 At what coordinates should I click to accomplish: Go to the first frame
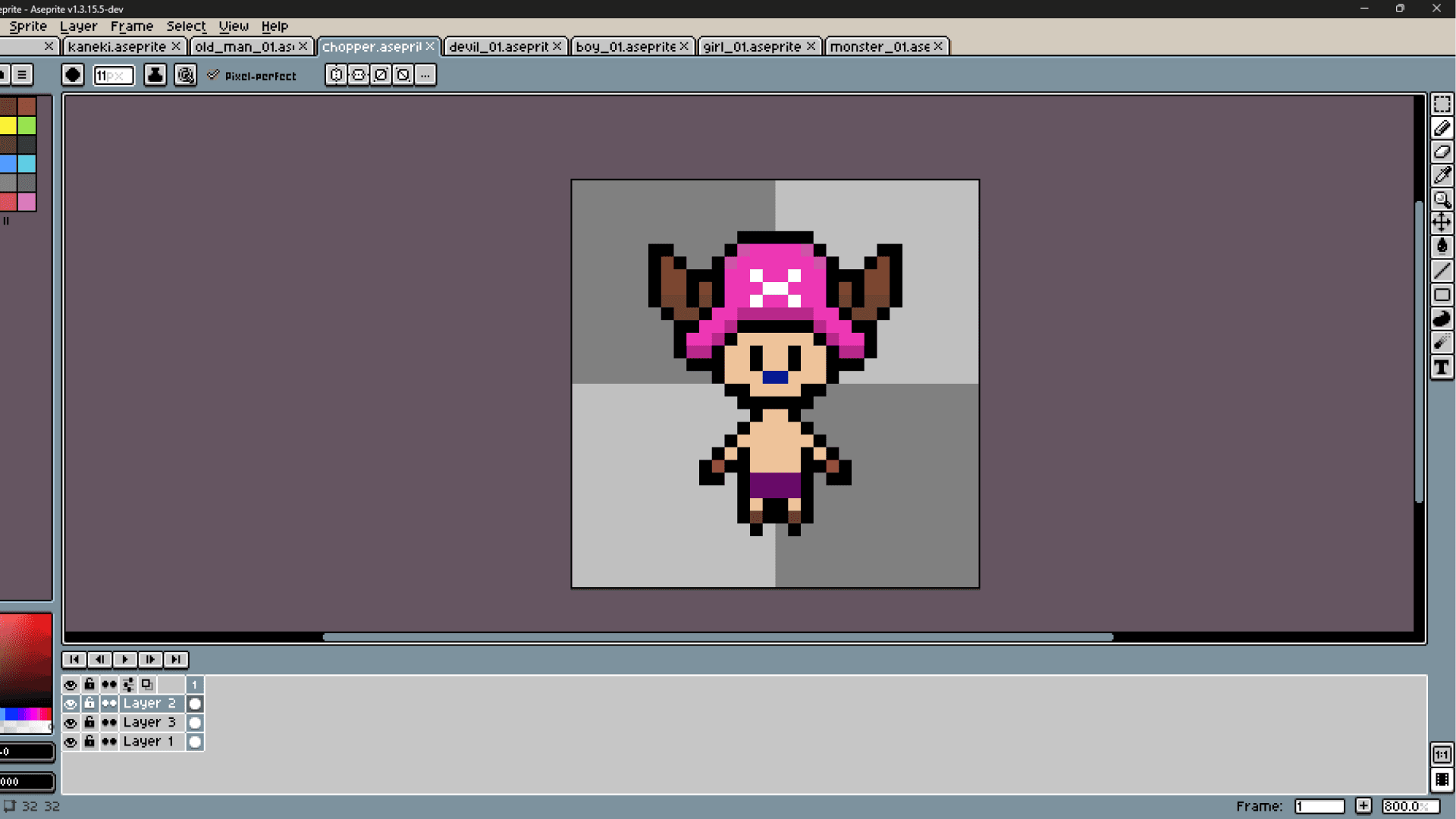tap(74, 660)
